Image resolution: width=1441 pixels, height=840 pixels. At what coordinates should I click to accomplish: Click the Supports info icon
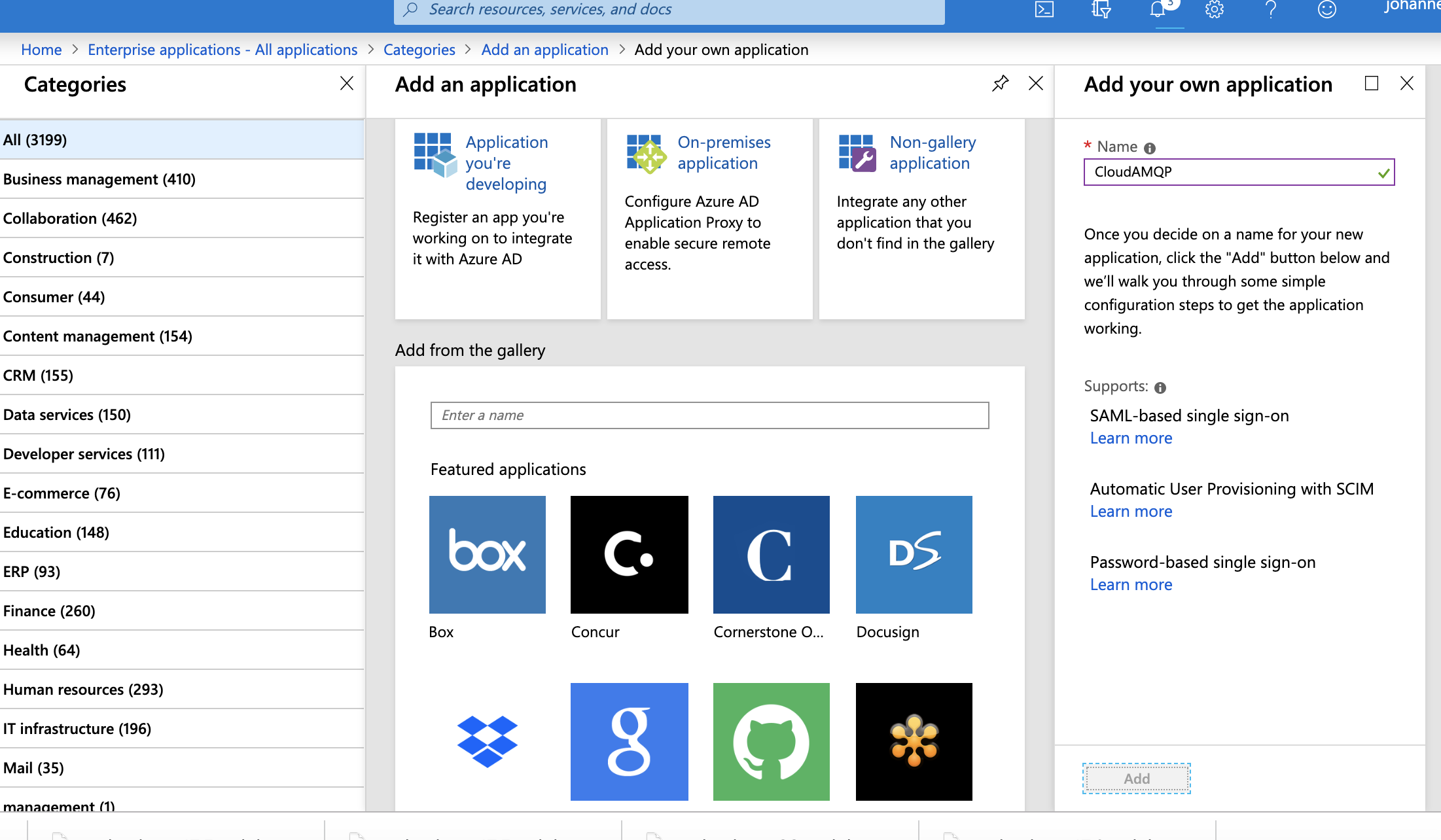coord(1160,387)
